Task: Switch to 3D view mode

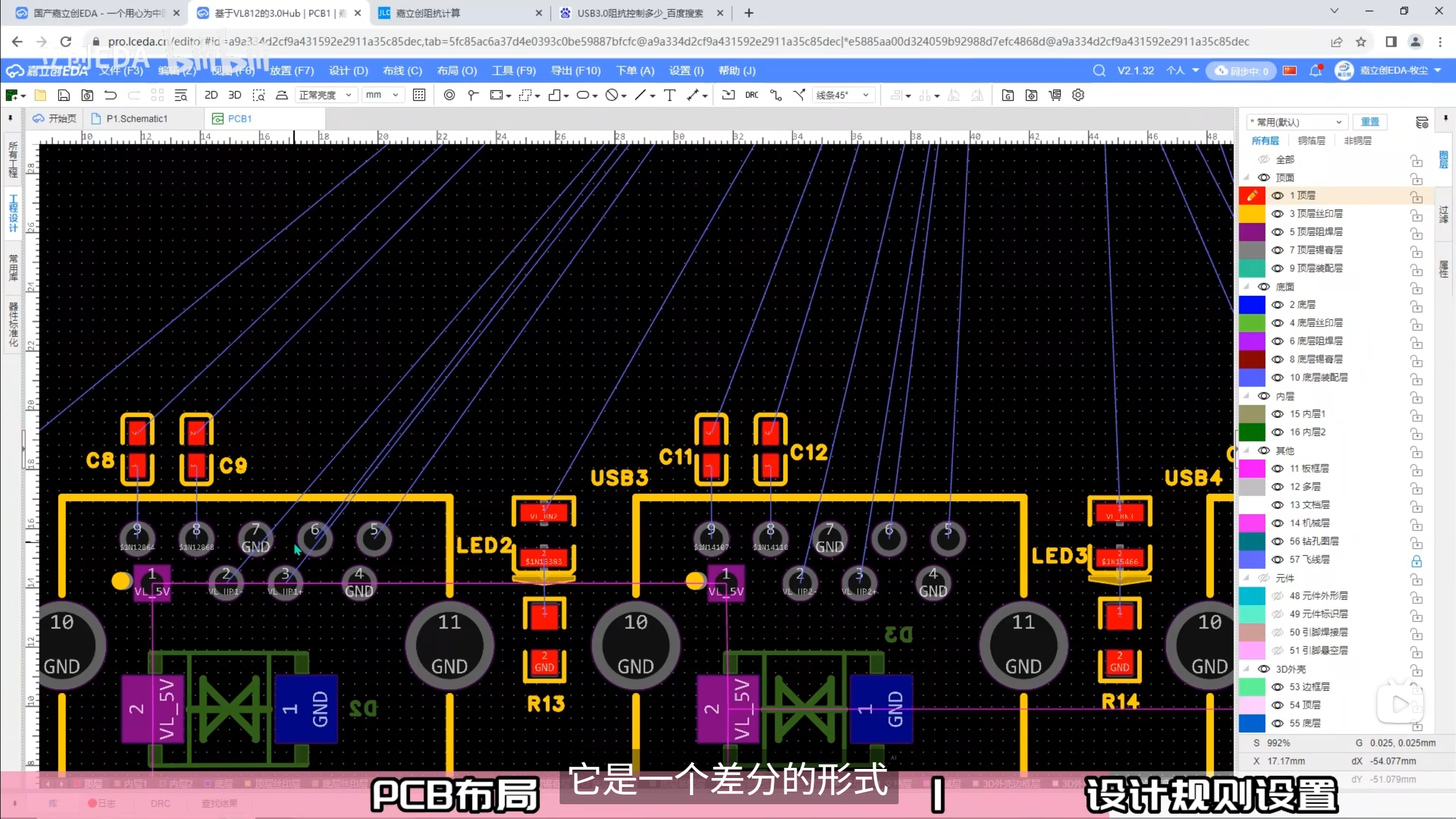Action: point(234,95)
